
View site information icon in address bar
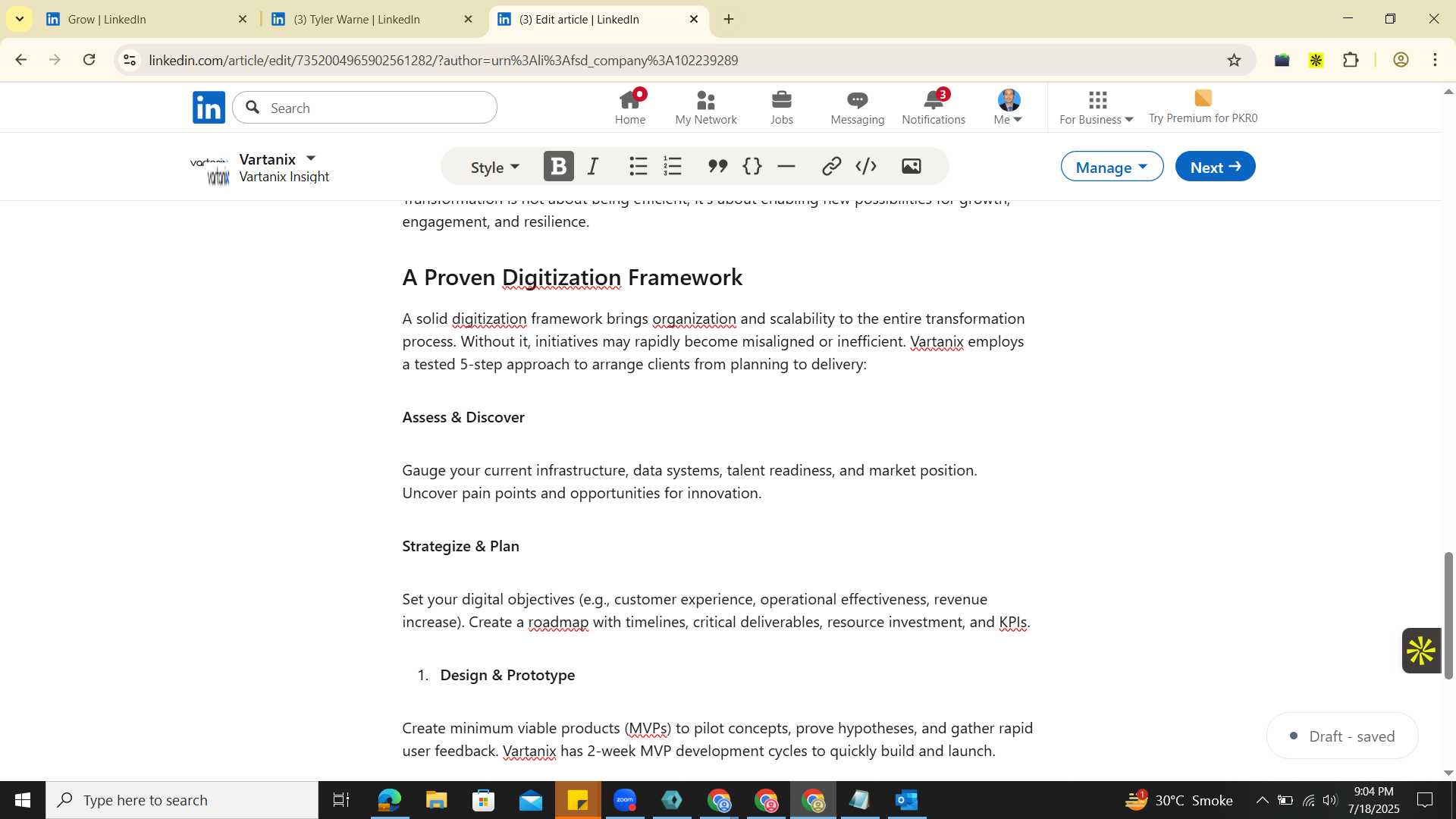130,60
